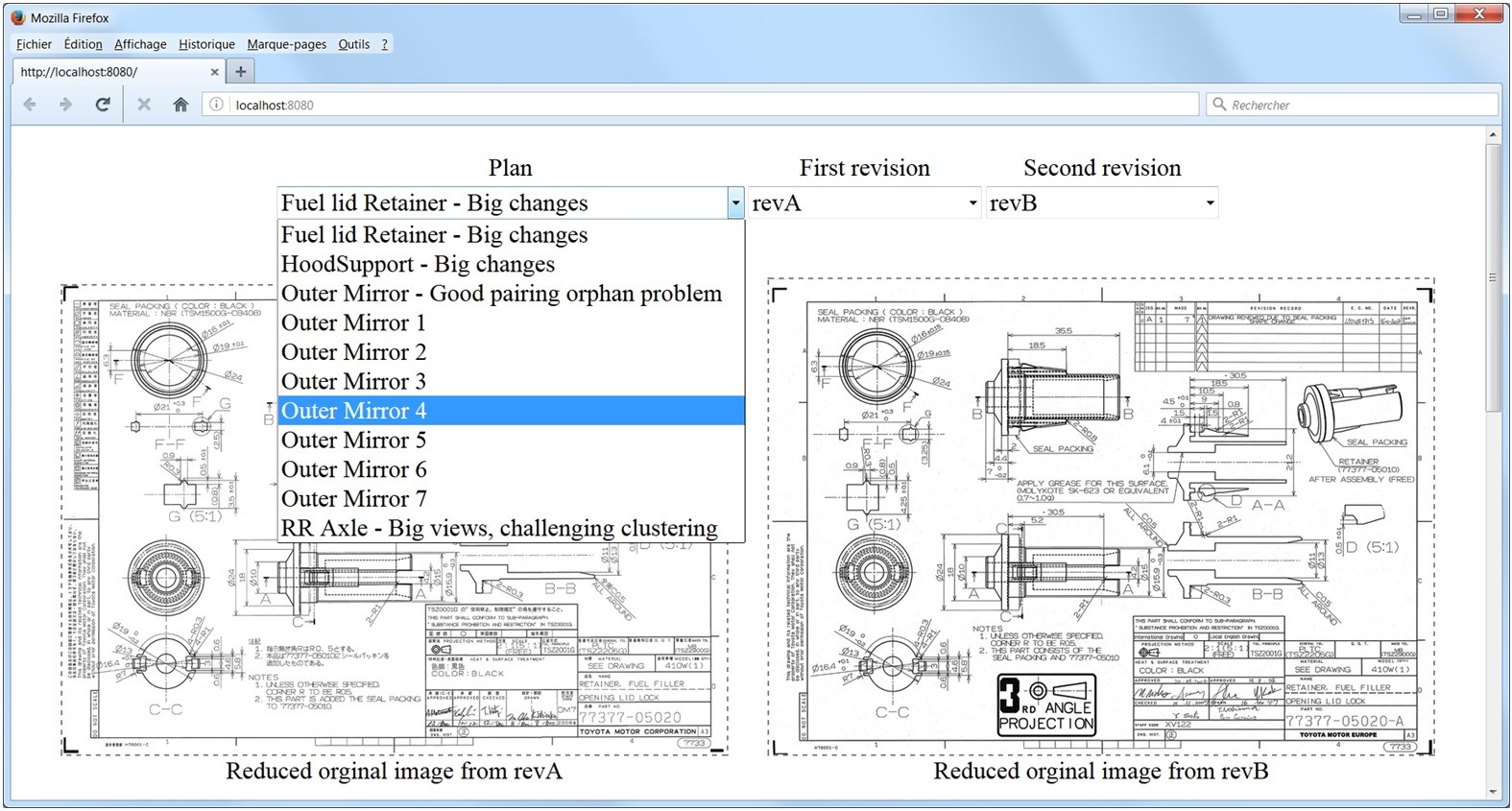
Task: Select highlighted Outer Mirror 4 option
Action: (511, 411)
